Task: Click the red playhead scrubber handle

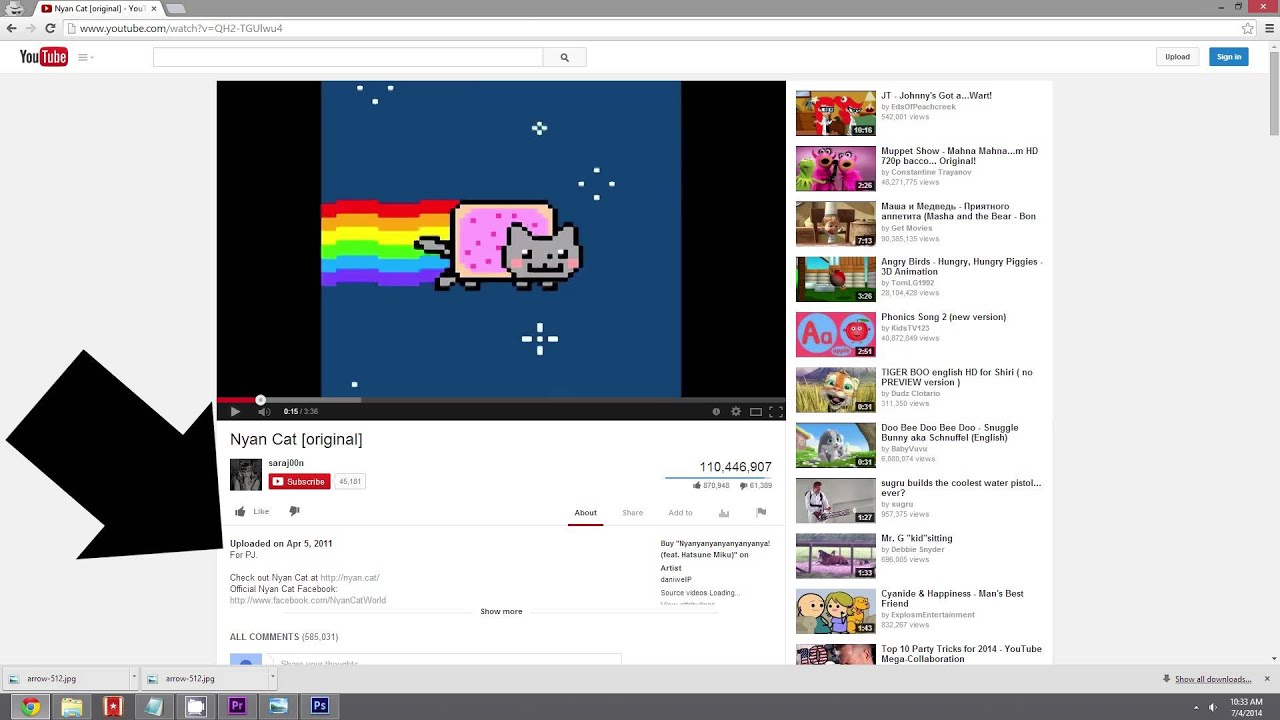Action: [x=260, y=400]
